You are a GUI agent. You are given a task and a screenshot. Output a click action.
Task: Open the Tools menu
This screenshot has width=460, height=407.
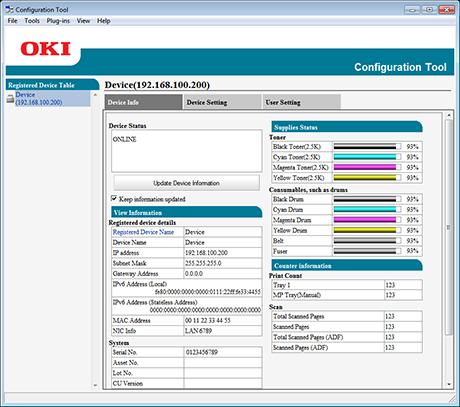32,21
